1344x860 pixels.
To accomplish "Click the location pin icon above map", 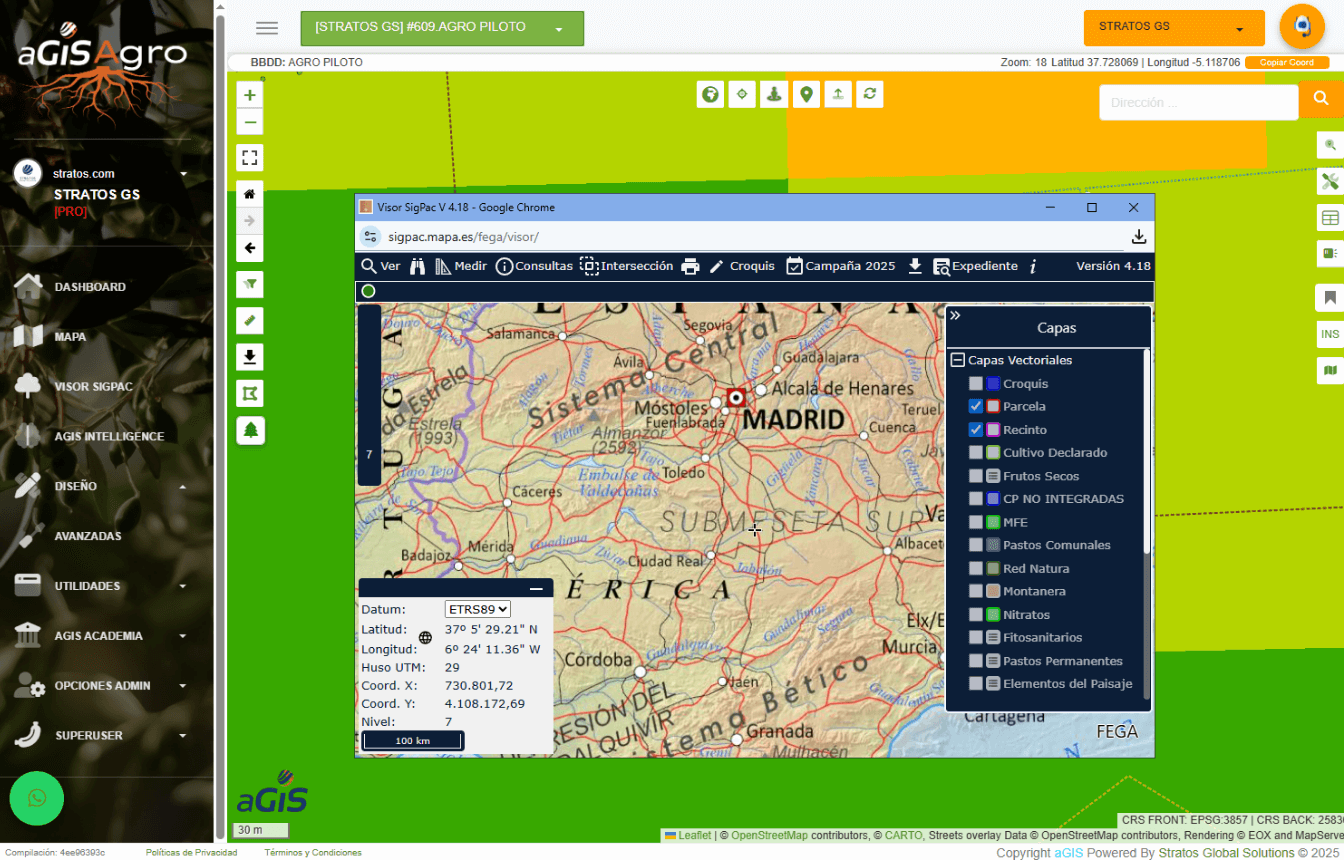I will 806,94.
